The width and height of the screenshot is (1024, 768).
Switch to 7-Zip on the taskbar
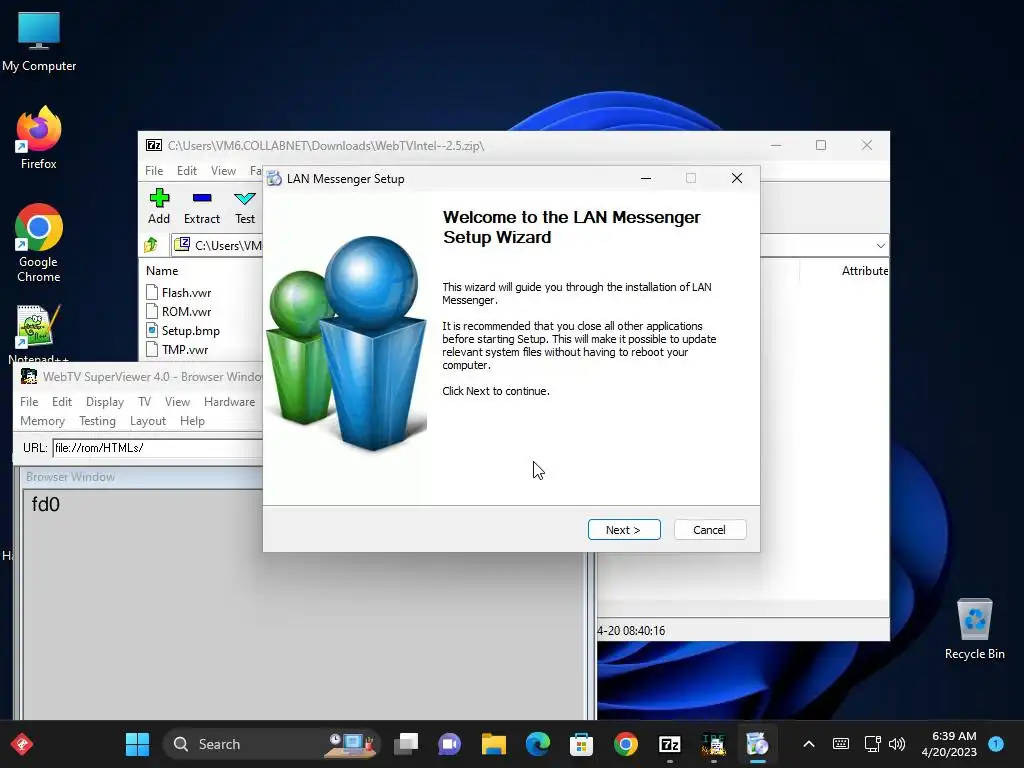click(669, 744)
